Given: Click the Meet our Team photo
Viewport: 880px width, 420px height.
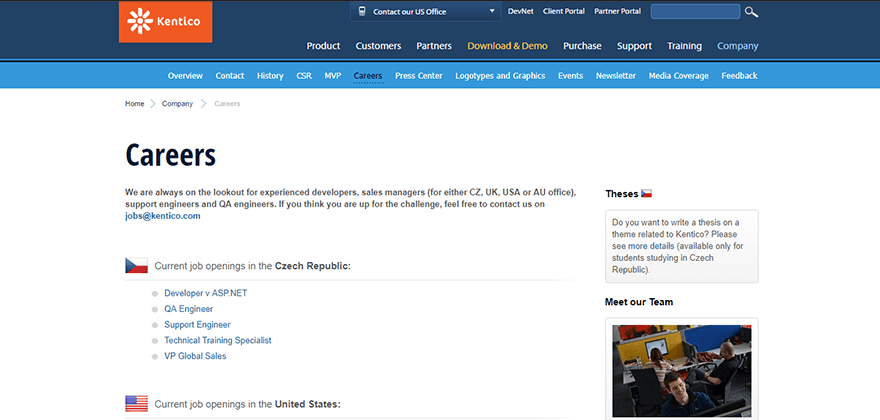Looking at the screenshot, I should click(x=681, y=371).
